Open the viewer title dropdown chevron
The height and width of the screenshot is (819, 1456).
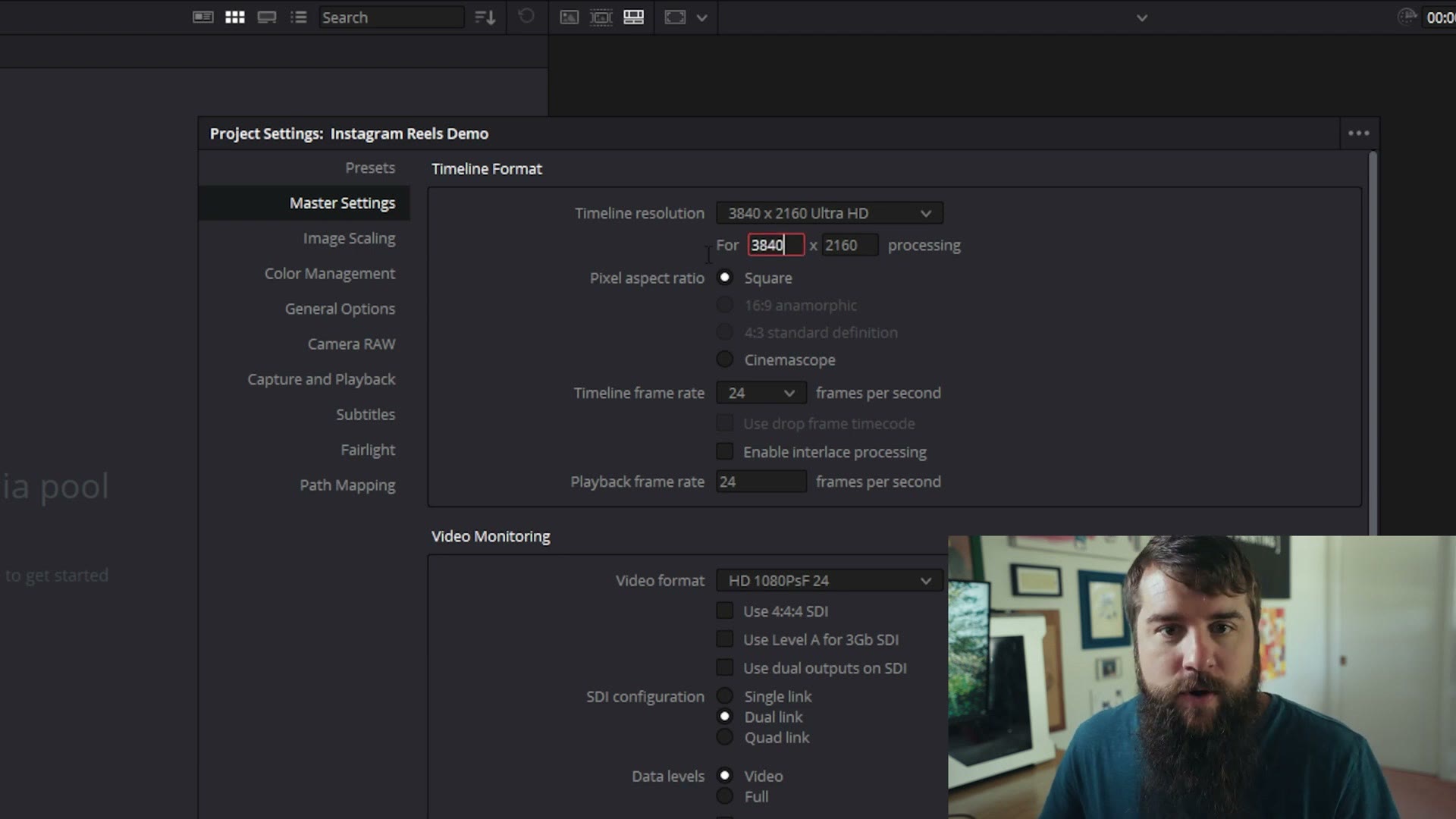(x=1142, y=17)
